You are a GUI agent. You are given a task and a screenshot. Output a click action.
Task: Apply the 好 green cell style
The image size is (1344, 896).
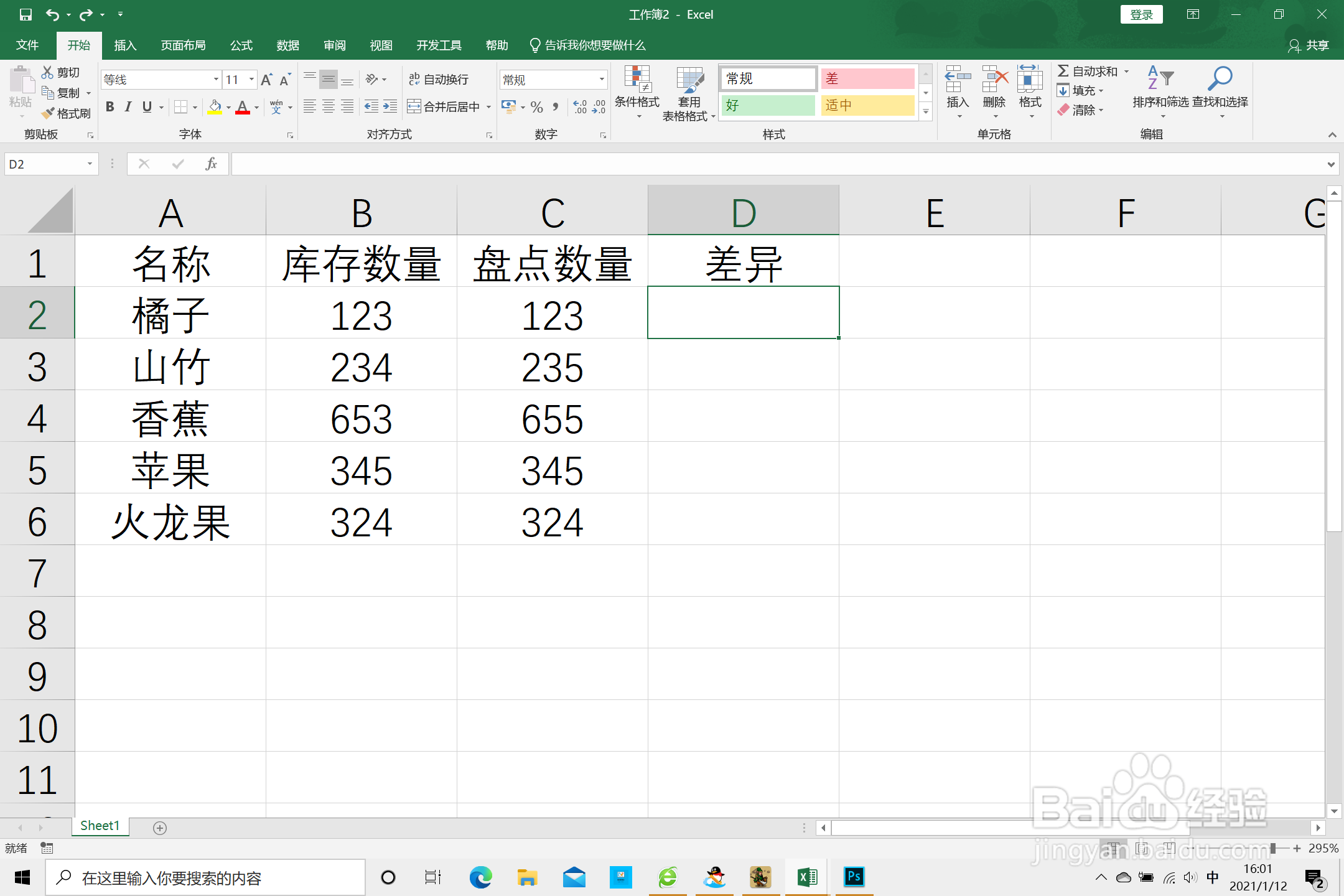click(767, 105)
